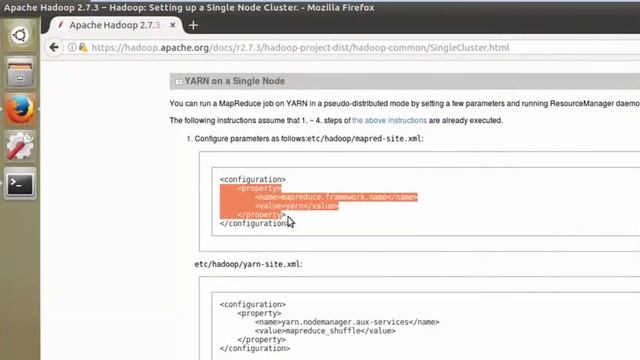Focus Firefox from the dock
Image resolution: width=640 pixels, height=360 pixels.
click(x=20, y=109)
